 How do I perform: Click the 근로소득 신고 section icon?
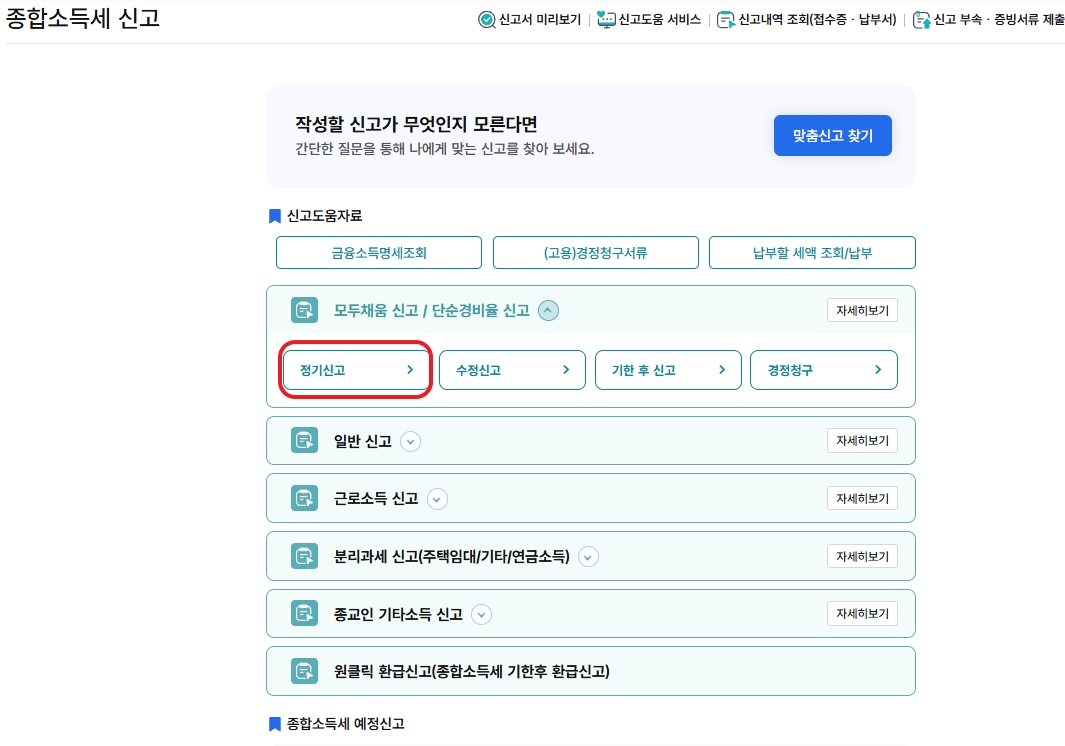coord(304,498)
